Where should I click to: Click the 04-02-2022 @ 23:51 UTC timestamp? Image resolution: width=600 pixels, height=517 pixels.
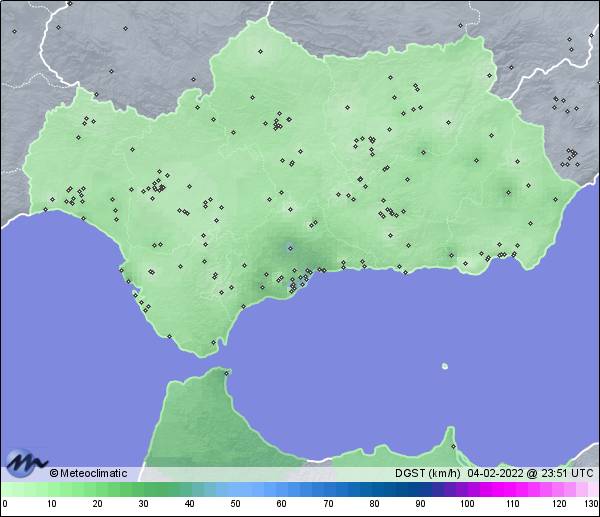point(531,473)
